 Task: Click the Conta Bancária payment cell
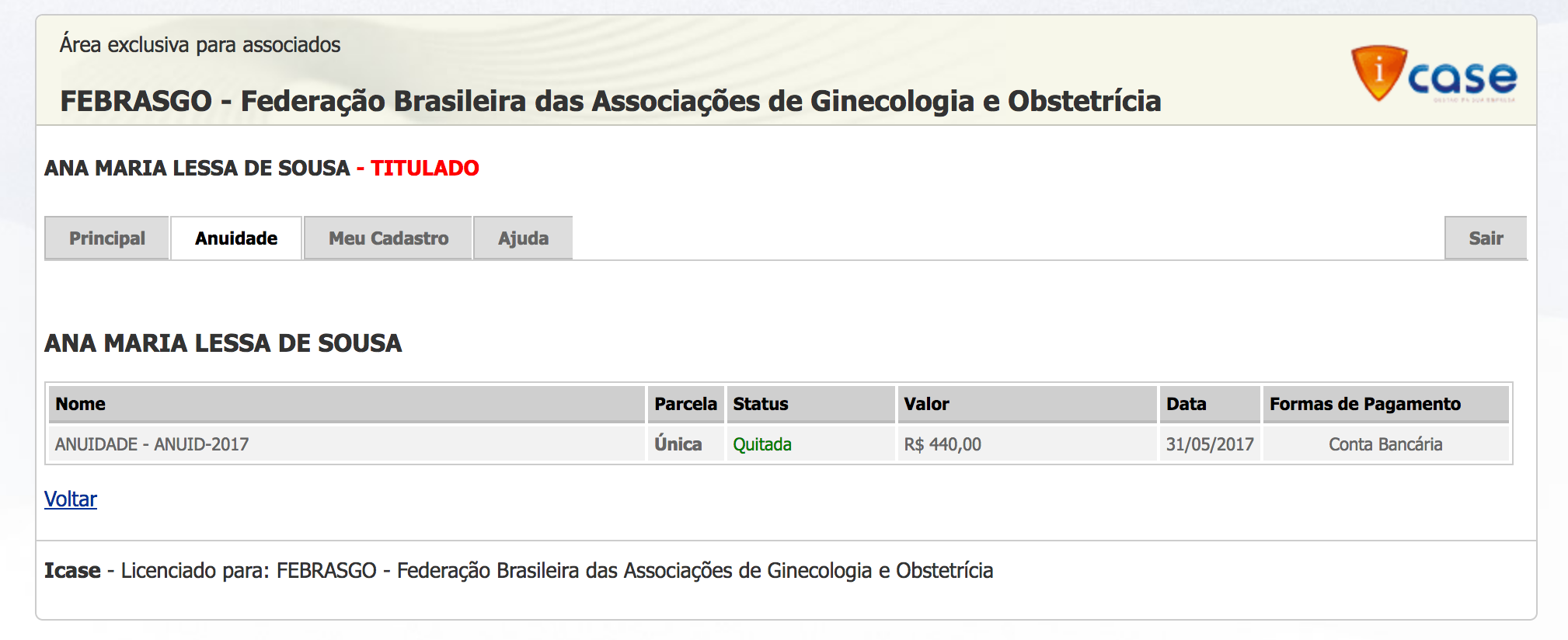1385,444
